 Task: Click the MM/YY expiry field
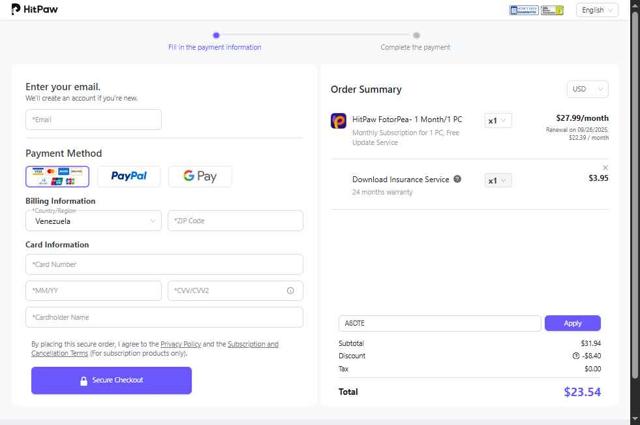click(93, 291)
